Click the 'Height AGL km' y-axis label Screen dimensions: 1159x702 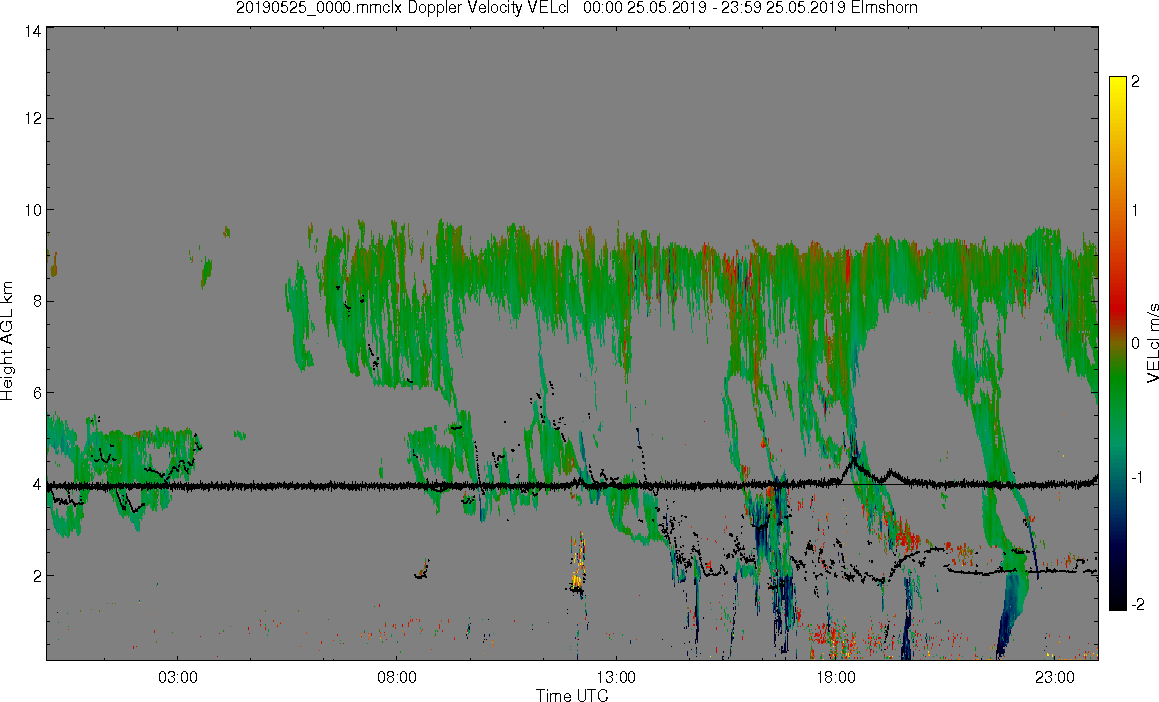7,341
